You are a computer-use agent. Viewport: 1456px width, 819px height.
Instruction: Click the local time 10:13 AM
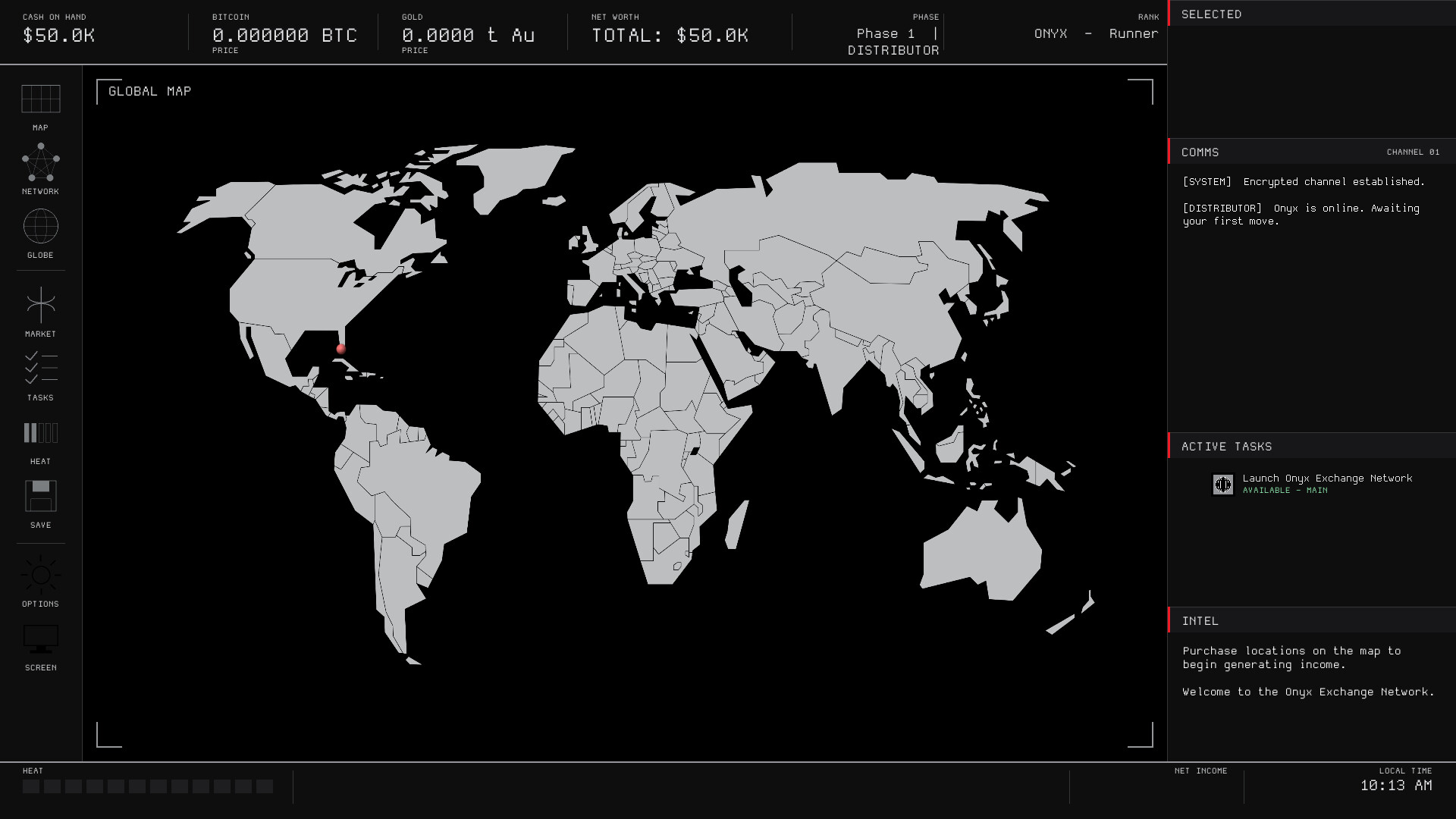[x=1396, y=786]
